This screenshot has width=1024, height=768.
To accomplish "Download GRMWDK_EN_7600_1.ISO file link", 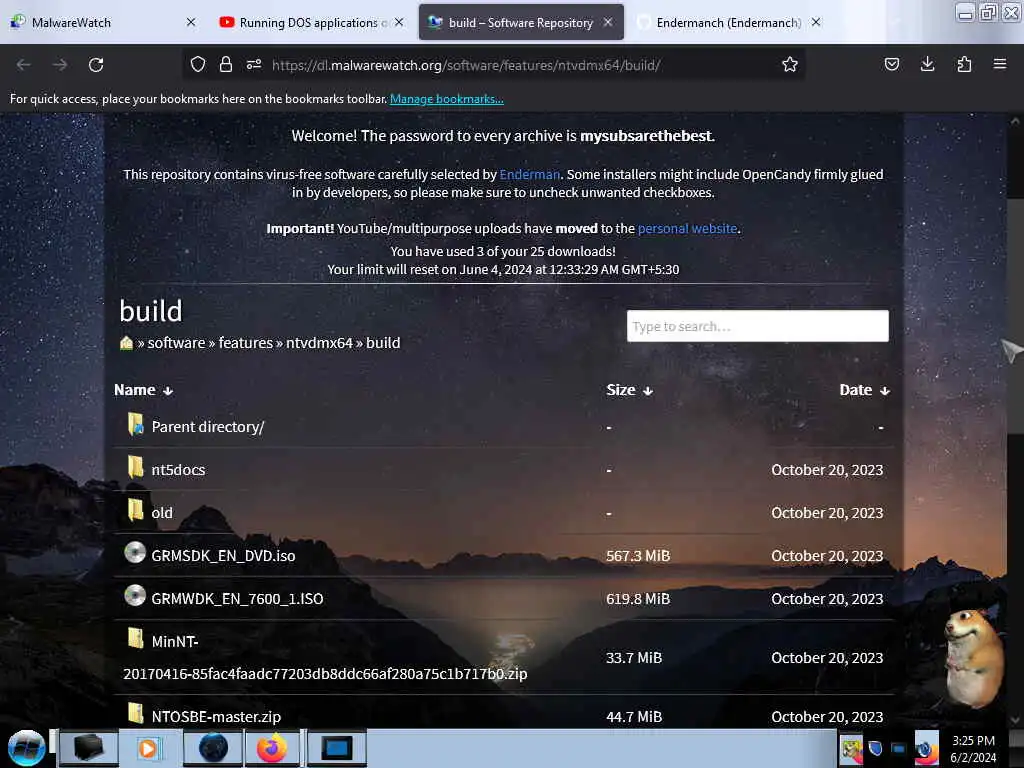I will (237, 599).
